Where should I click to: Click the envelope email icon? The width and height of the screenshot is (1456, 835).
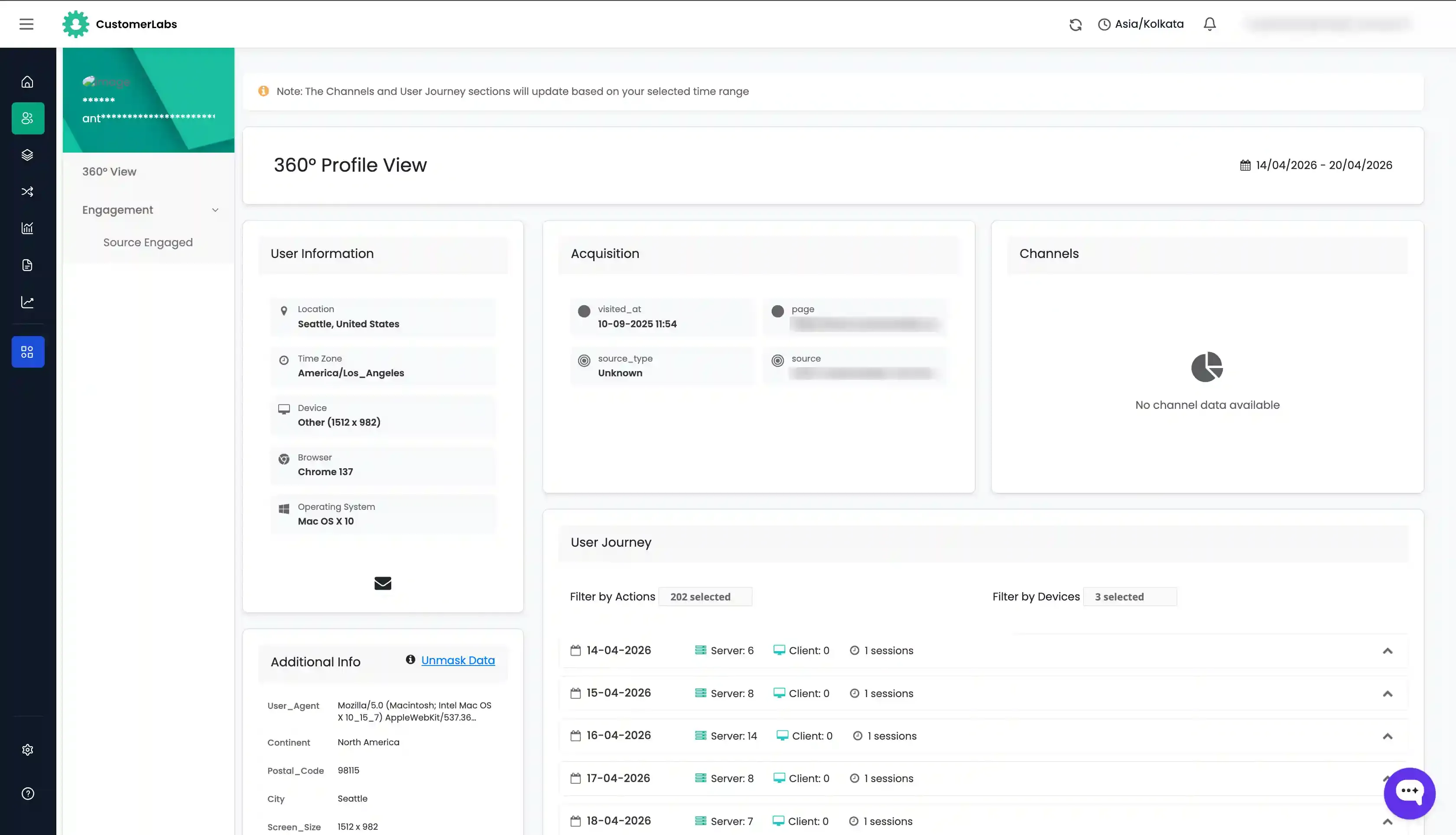click(383, 583)
